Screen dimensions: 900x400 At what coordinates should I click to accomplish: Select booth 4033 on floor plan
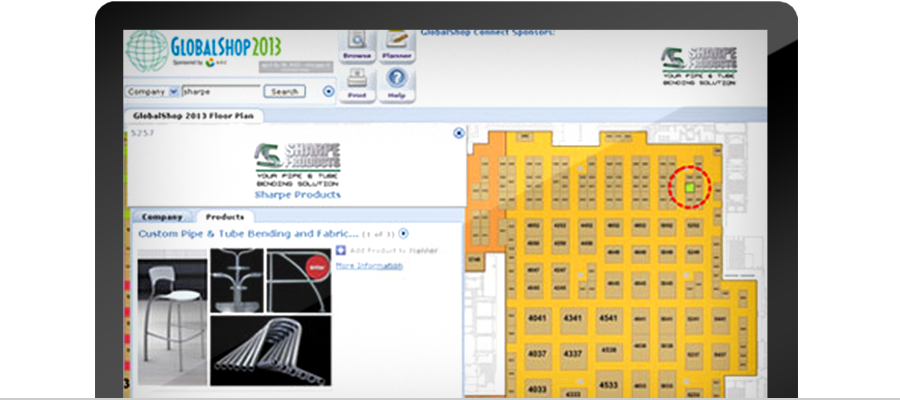[538, 389]
